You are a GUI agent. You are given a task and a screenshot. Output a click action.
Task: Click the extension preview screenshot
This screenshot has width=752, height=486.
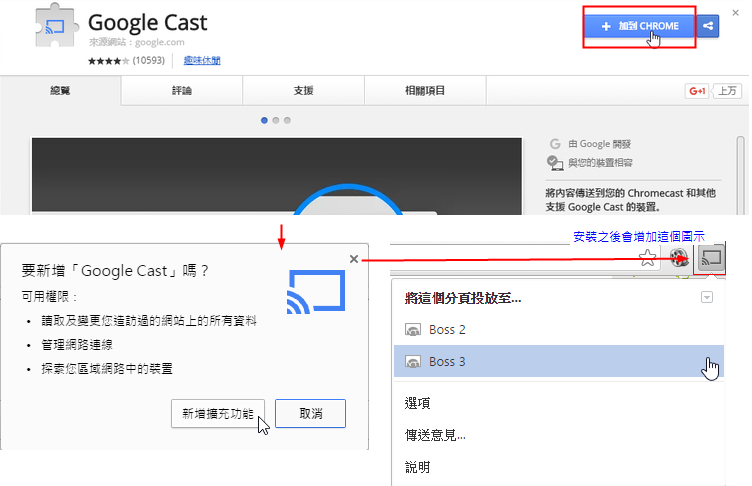click(277, 176)
